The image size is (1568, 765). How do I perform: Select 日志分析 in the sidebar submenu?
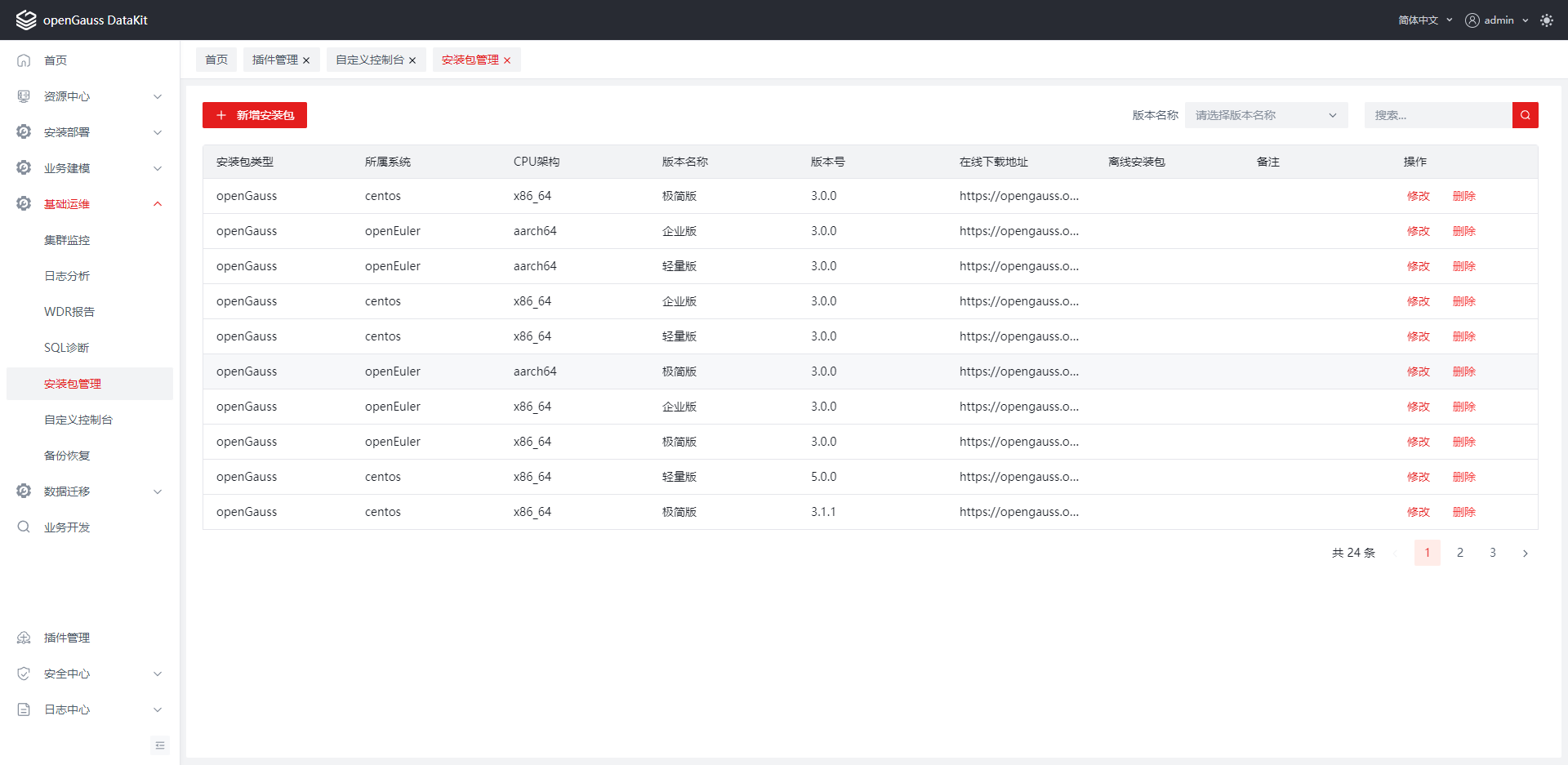pos(67,276)
